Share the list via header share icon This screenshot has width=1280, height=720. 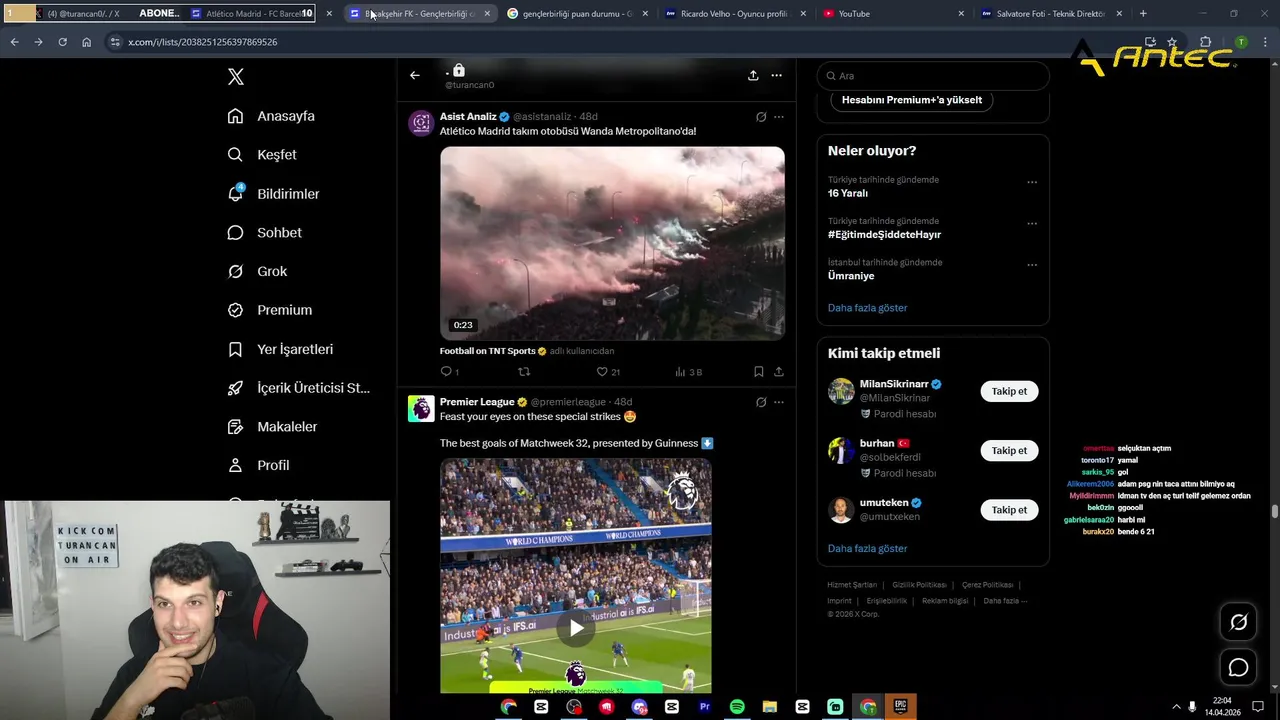coord(753,75)
